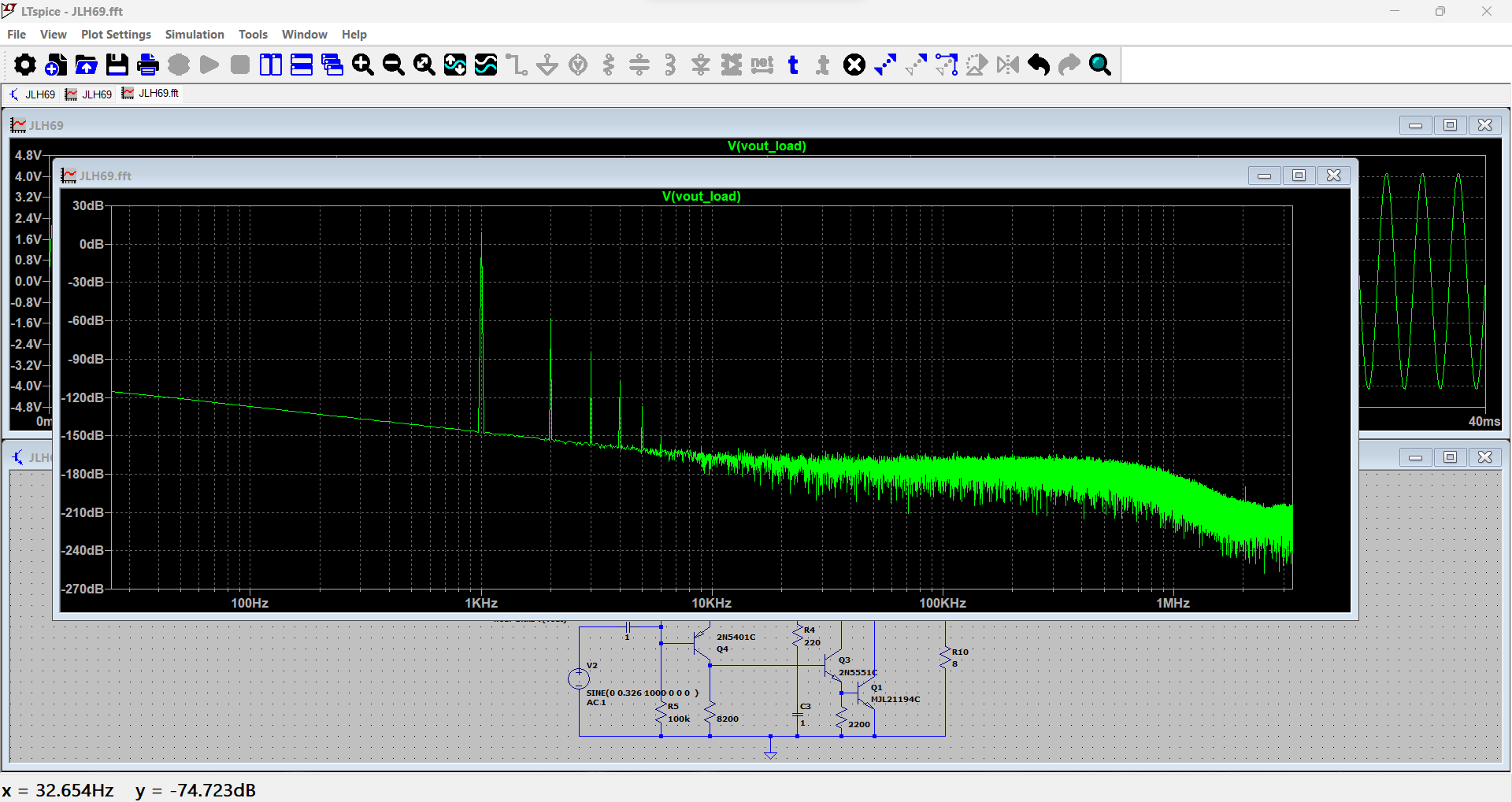
Task: Minimize the JLH69.fft plot window
Action: coord(1265,176)
